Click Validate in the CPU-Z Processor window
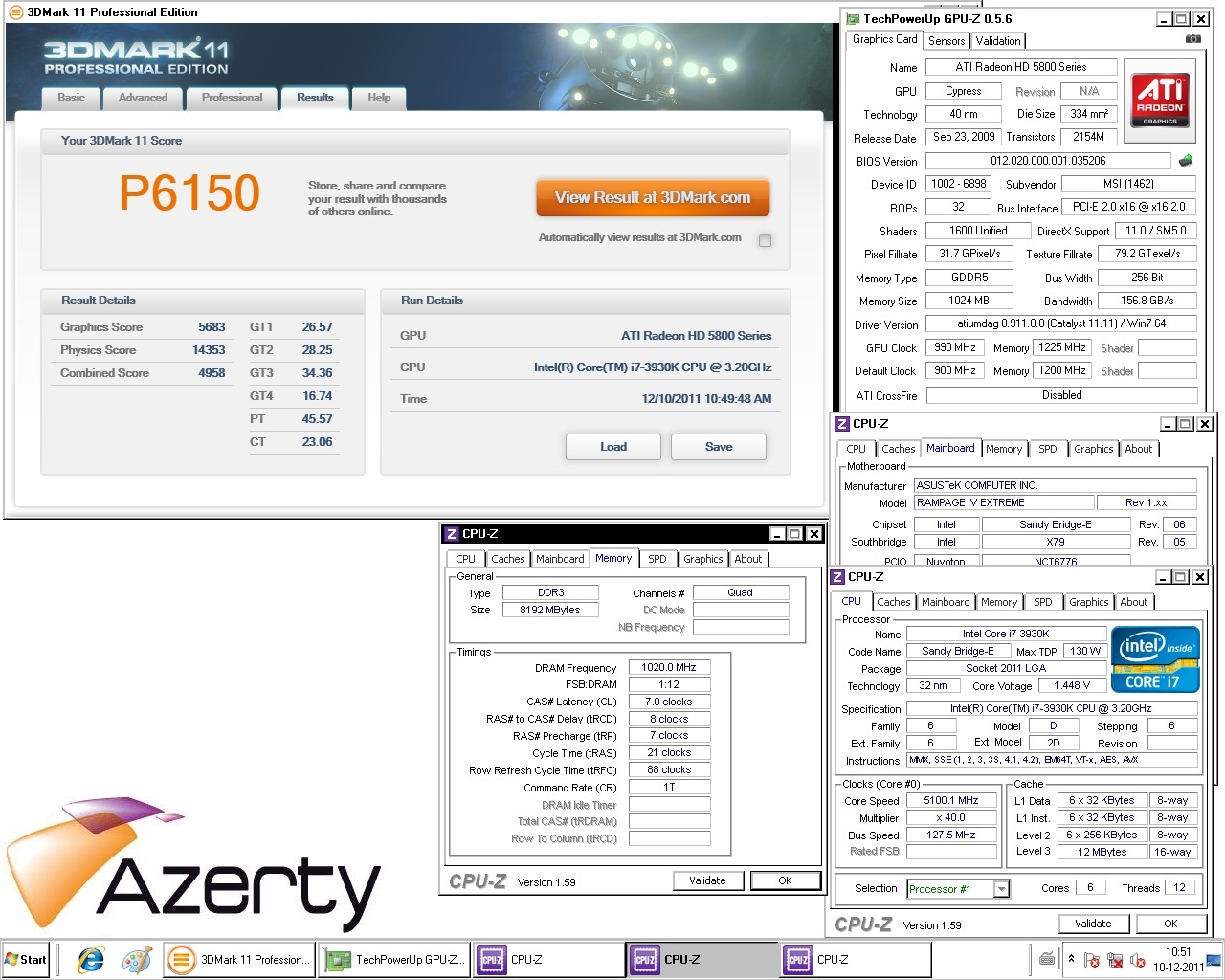1225x980 pixels. coord(1093,924)
